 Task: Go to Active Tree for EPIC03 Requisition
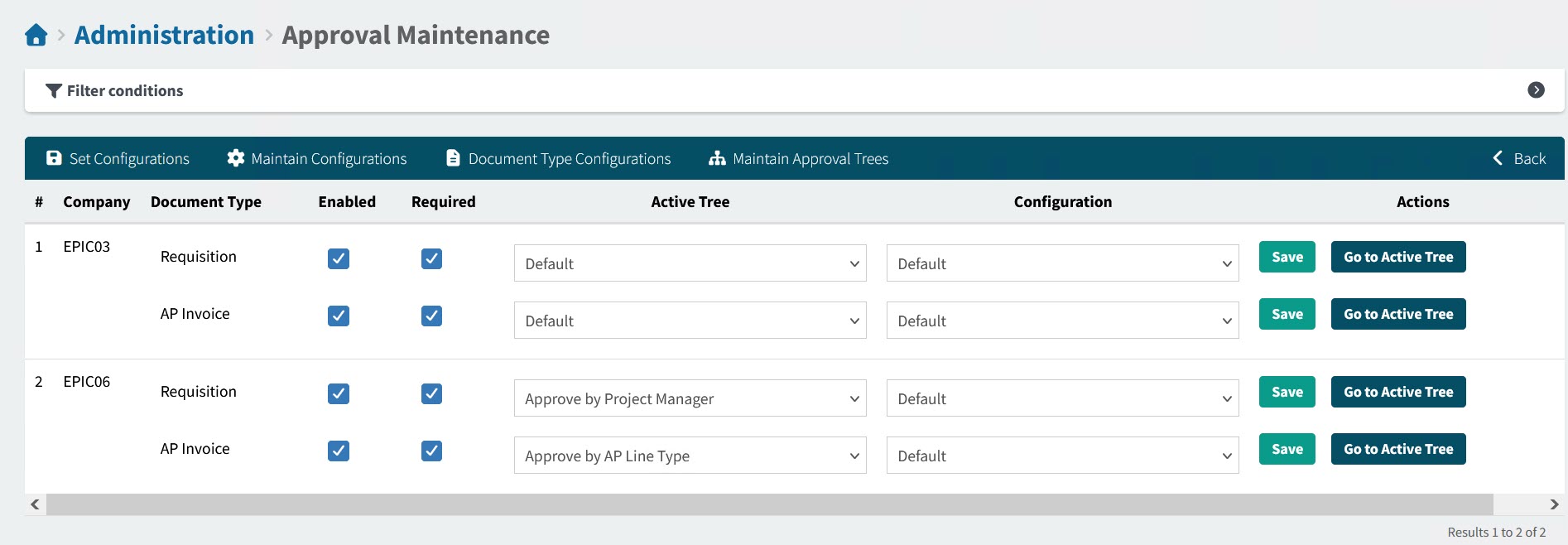1398,257
